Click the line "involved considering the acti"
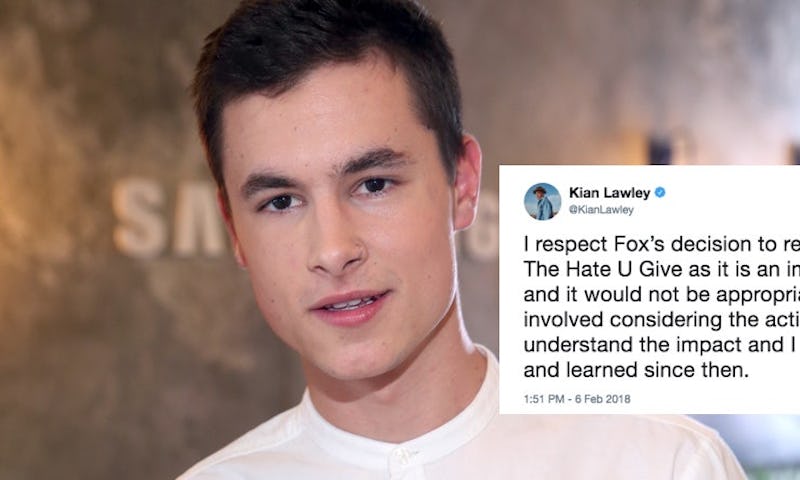Image resolution: width=800 pixels, height=480 pixels. (662, 319)
